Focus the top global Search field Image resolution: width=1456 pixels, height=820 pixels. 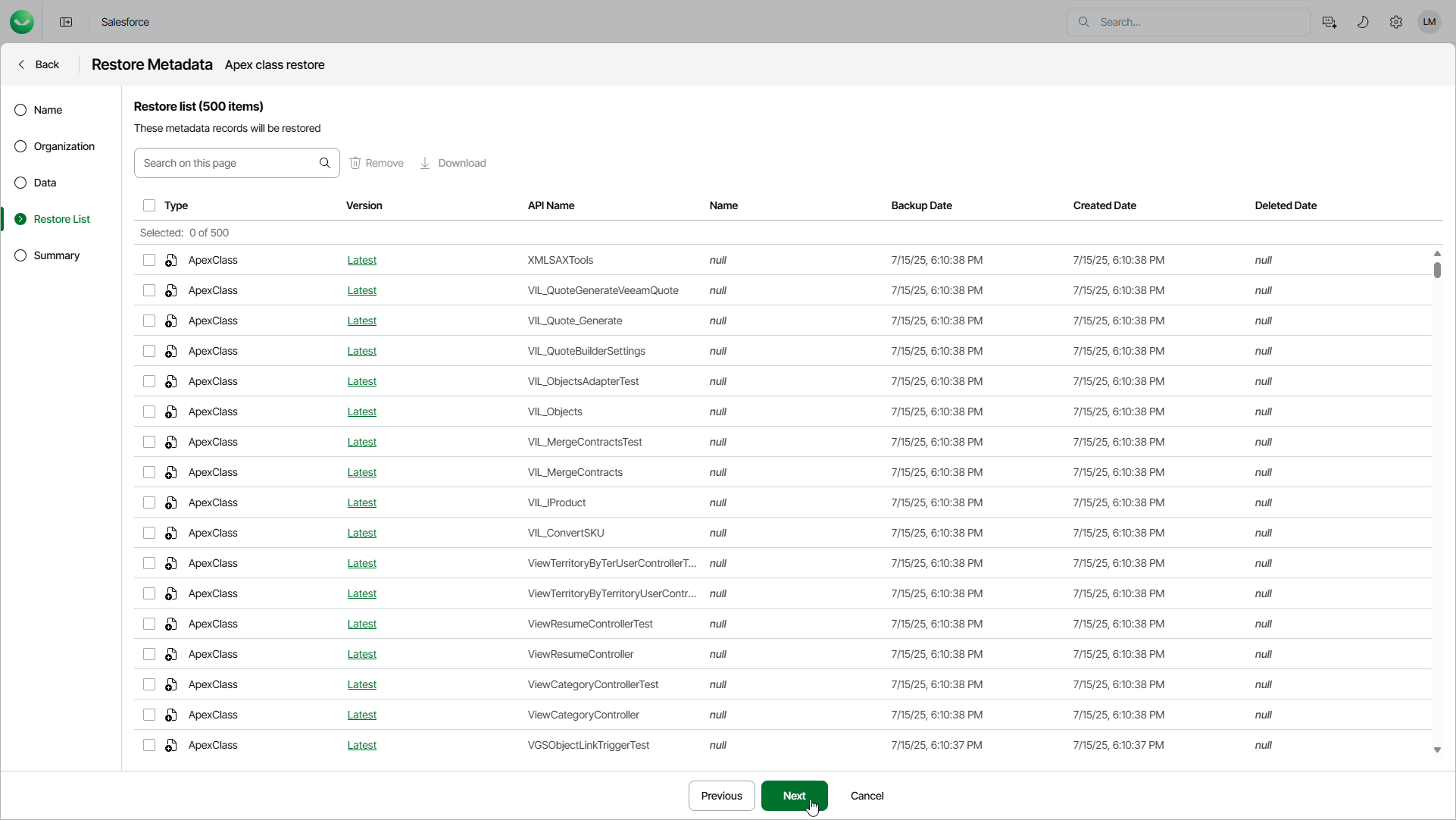1197,22
